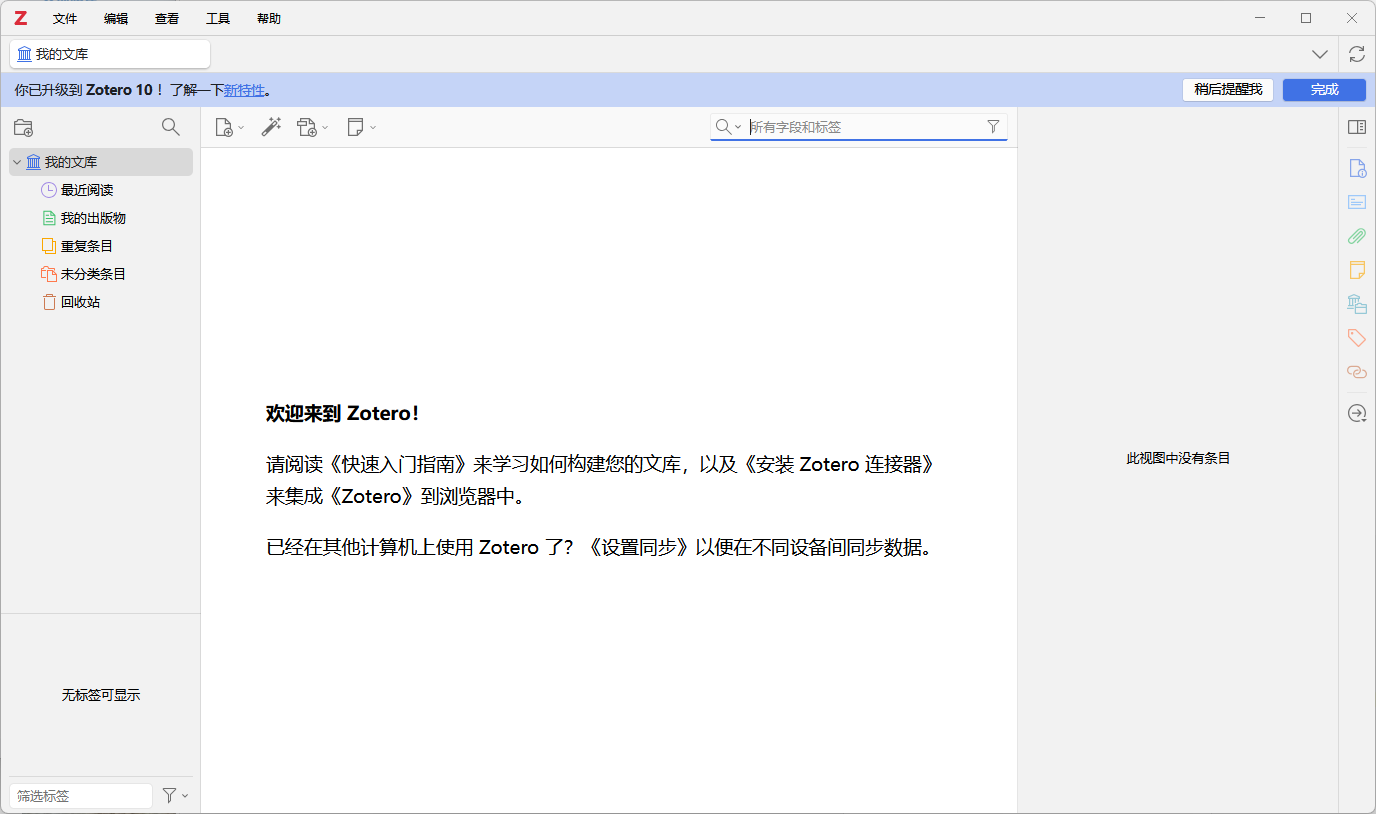Click the blue 完成 button
This screenshot has width=1376, height=814.
1324,90
